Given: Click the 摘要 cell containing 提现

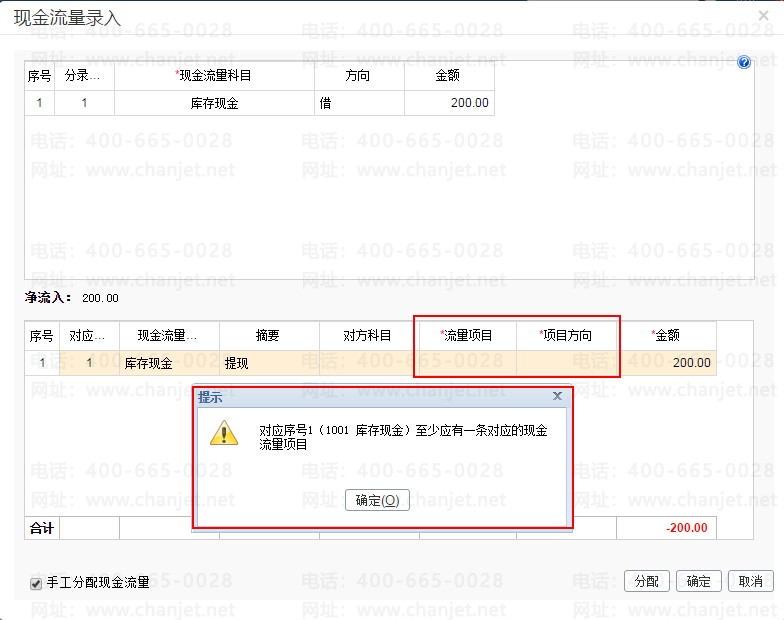Looking at the screenshot, I should 269,363.
